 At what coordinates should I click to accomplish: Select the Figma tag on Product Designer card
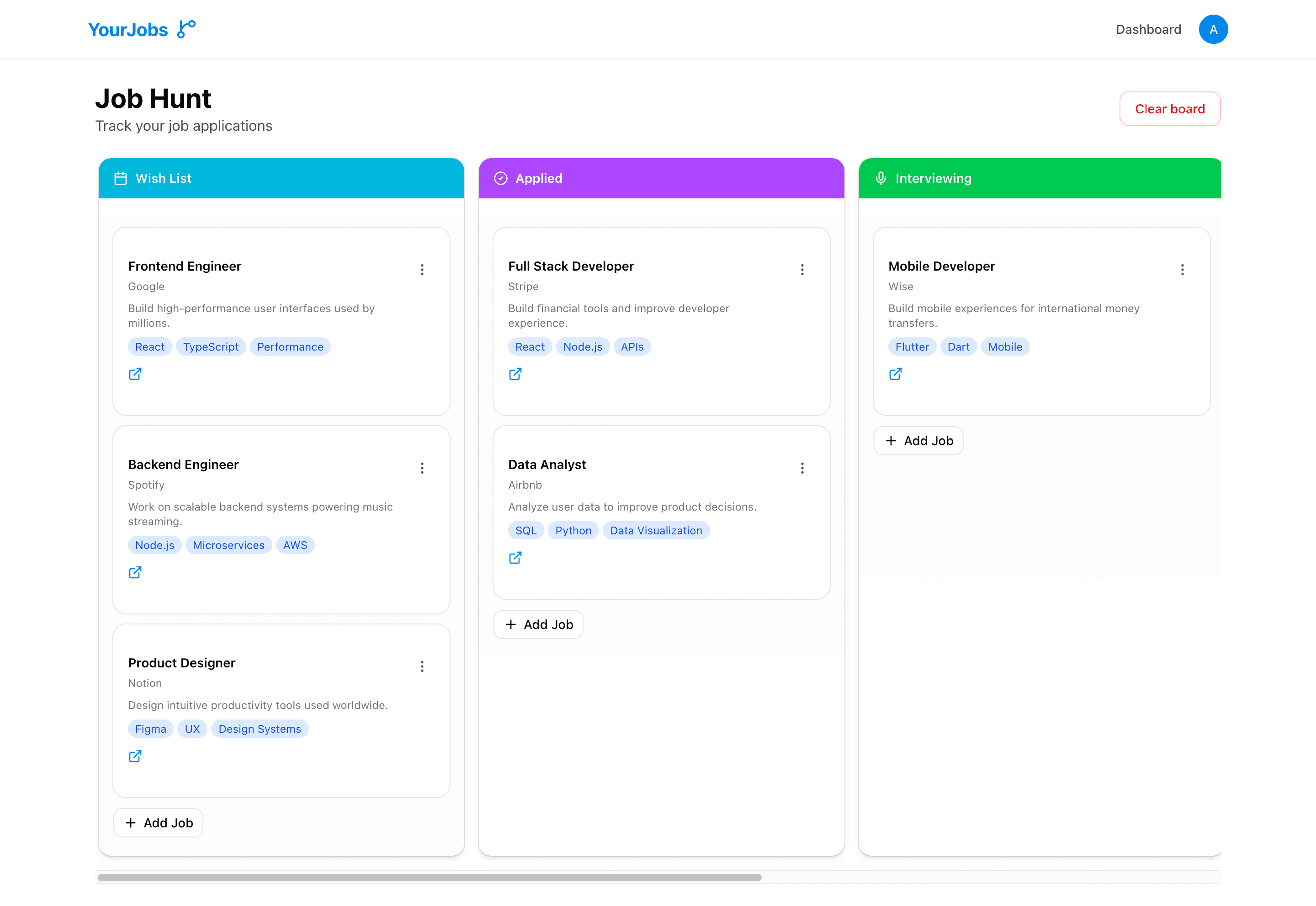(x=150, y=728)
